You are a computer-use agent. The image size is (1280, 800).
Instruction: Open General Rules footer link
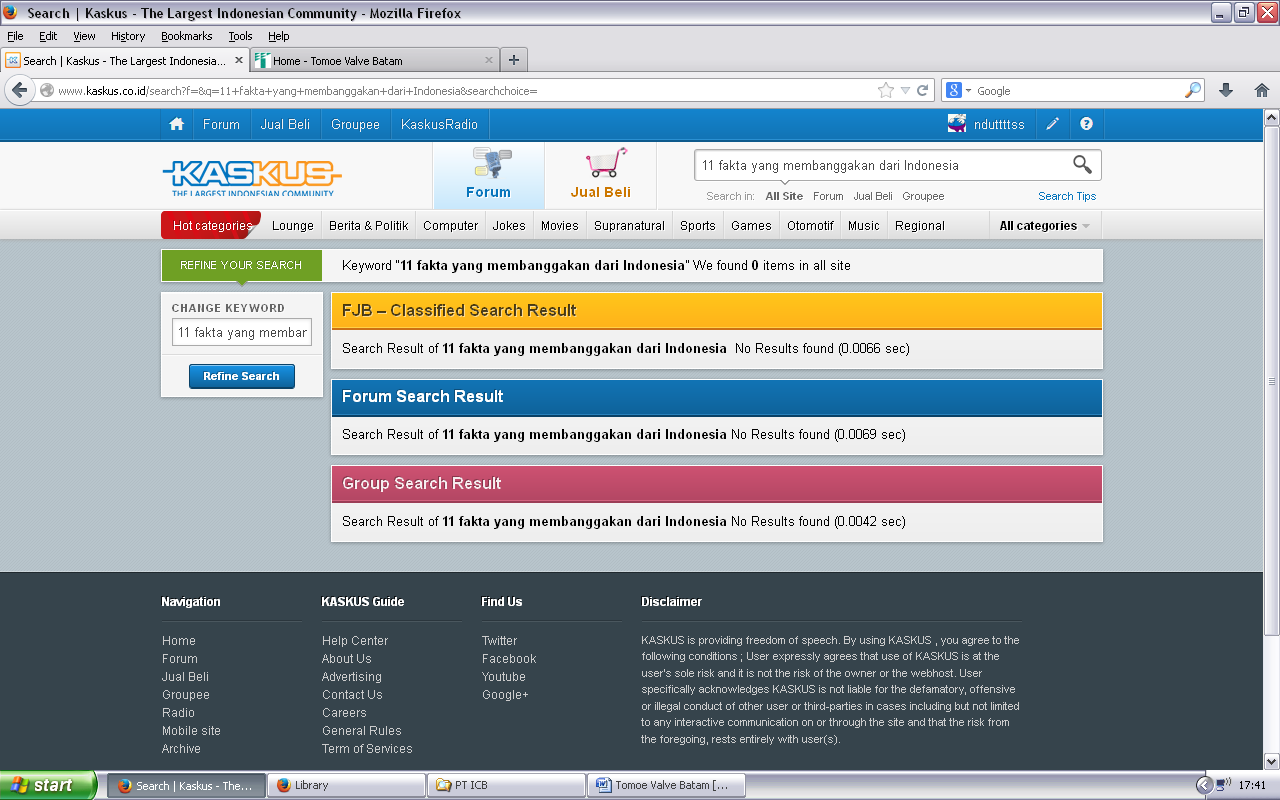tap(361, 731)
